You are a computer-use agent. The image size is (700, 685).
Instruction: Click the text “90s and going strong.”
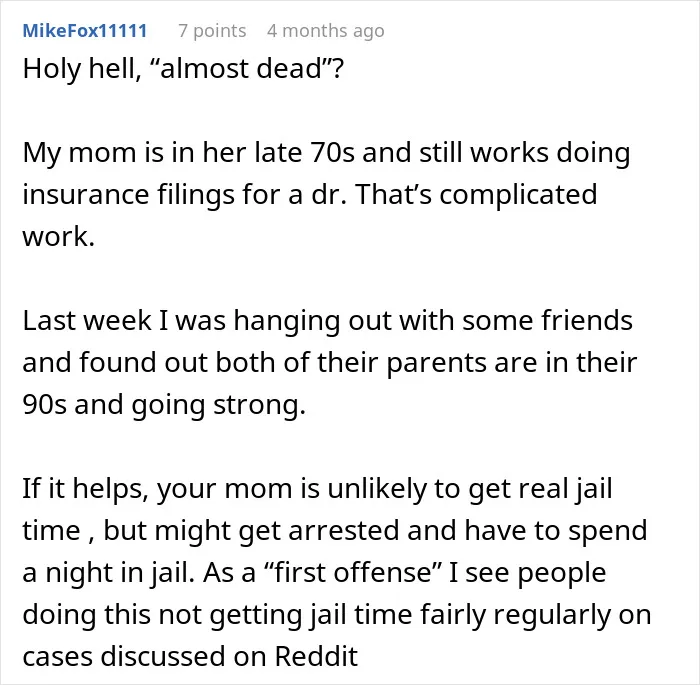[164, 405]
